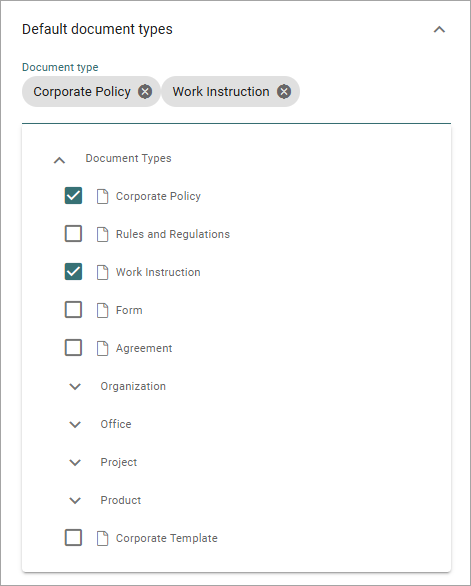Click the Corporate Policy document icon

pos(102,196)
